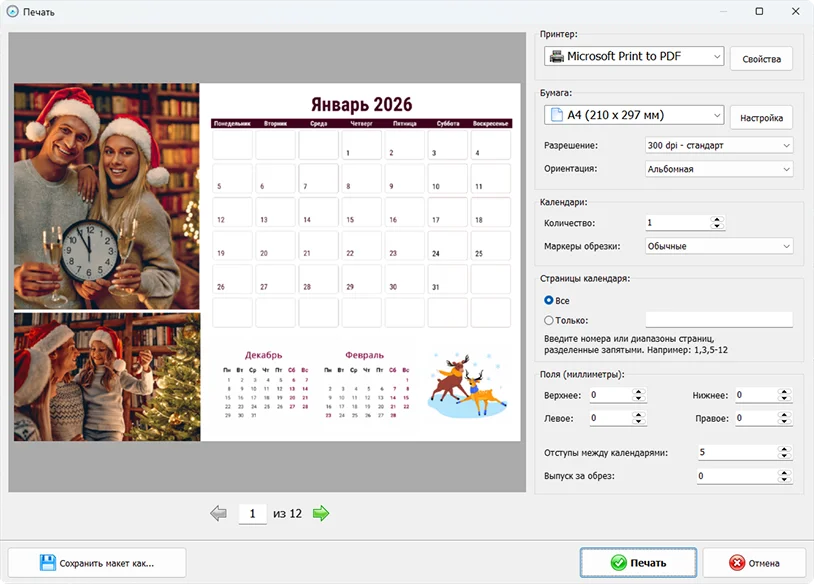This screenshot has height=584, width=814.
Task: Go to next calendar page with green arrow
Action: 321,513
